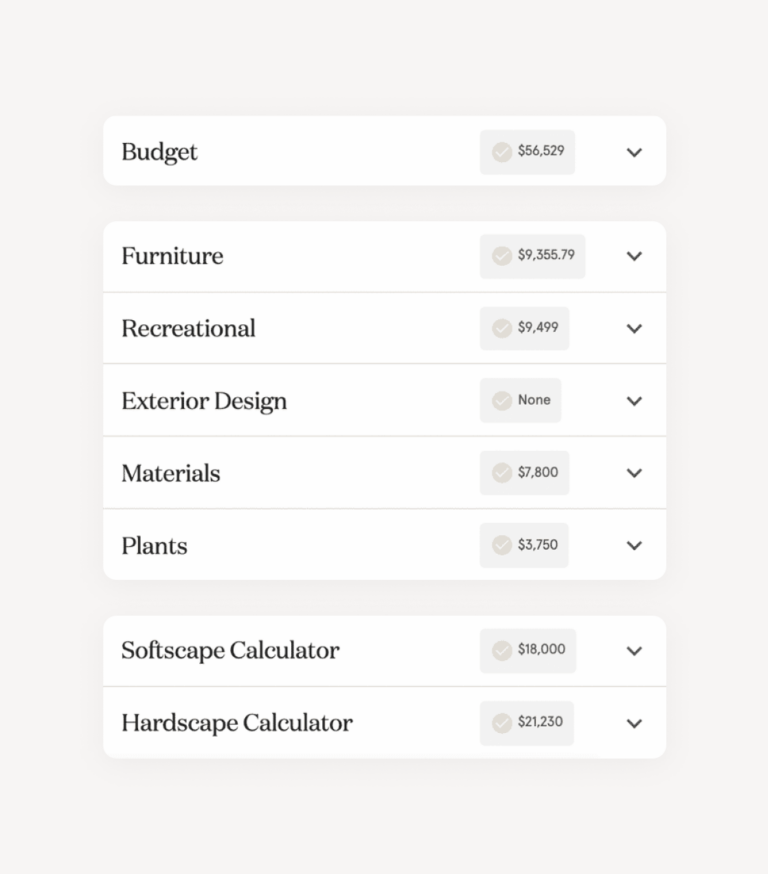
Task: Click the checkmark icon on the Furniture badge
Action: (502, 256)
